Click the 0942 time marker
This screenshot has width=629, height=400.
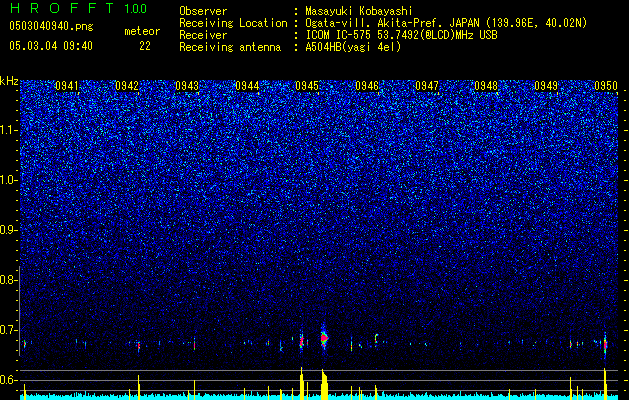(x=127, y=86)
